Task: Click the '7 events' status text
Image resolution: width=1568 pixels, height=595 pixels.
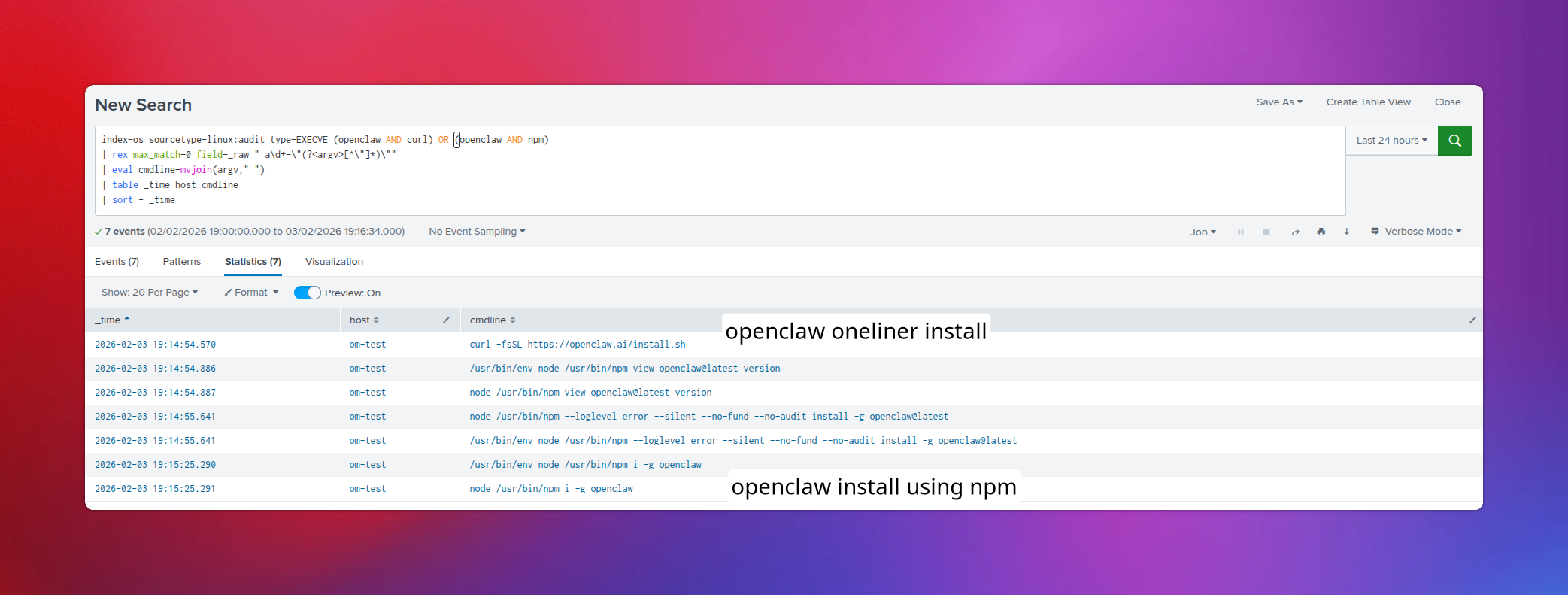Action: coord(124,232)
